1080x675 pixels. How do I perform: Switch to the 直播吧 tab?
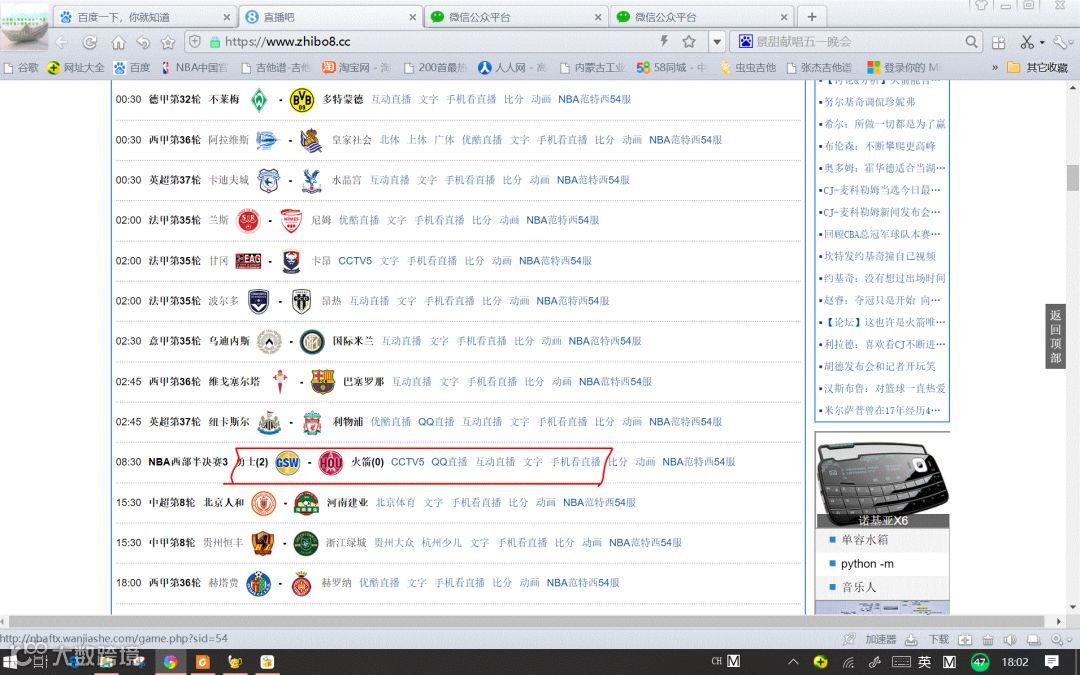coord(329,17)
